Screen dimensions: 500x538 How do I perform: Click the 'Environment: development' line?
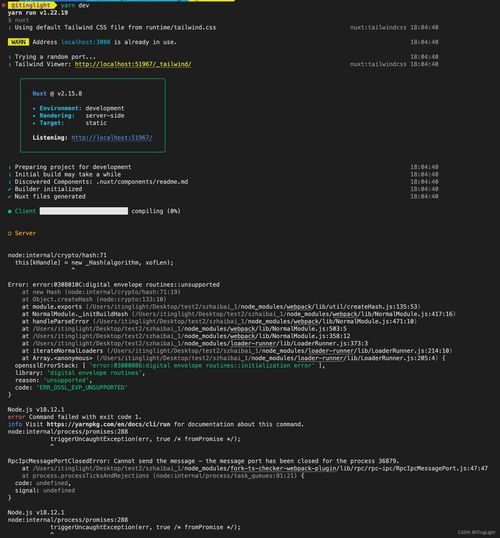click(79, 108)
